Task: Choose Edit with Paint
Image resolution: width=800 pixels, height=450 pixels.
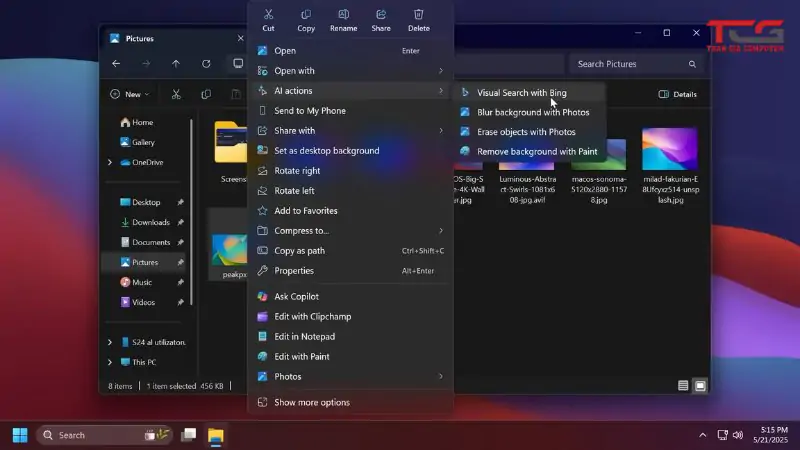Action: click(351, 357)
